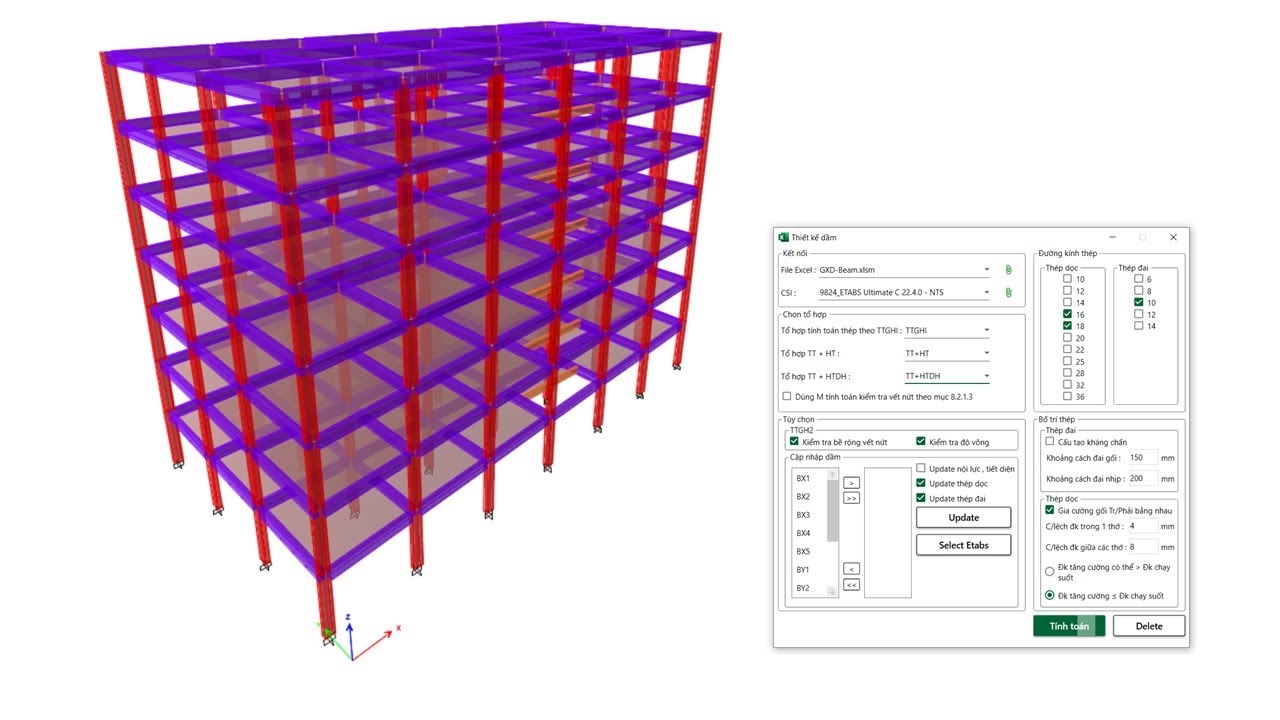Click the C/lệch đk trong 1 thớ field

tap(1143, 525)
